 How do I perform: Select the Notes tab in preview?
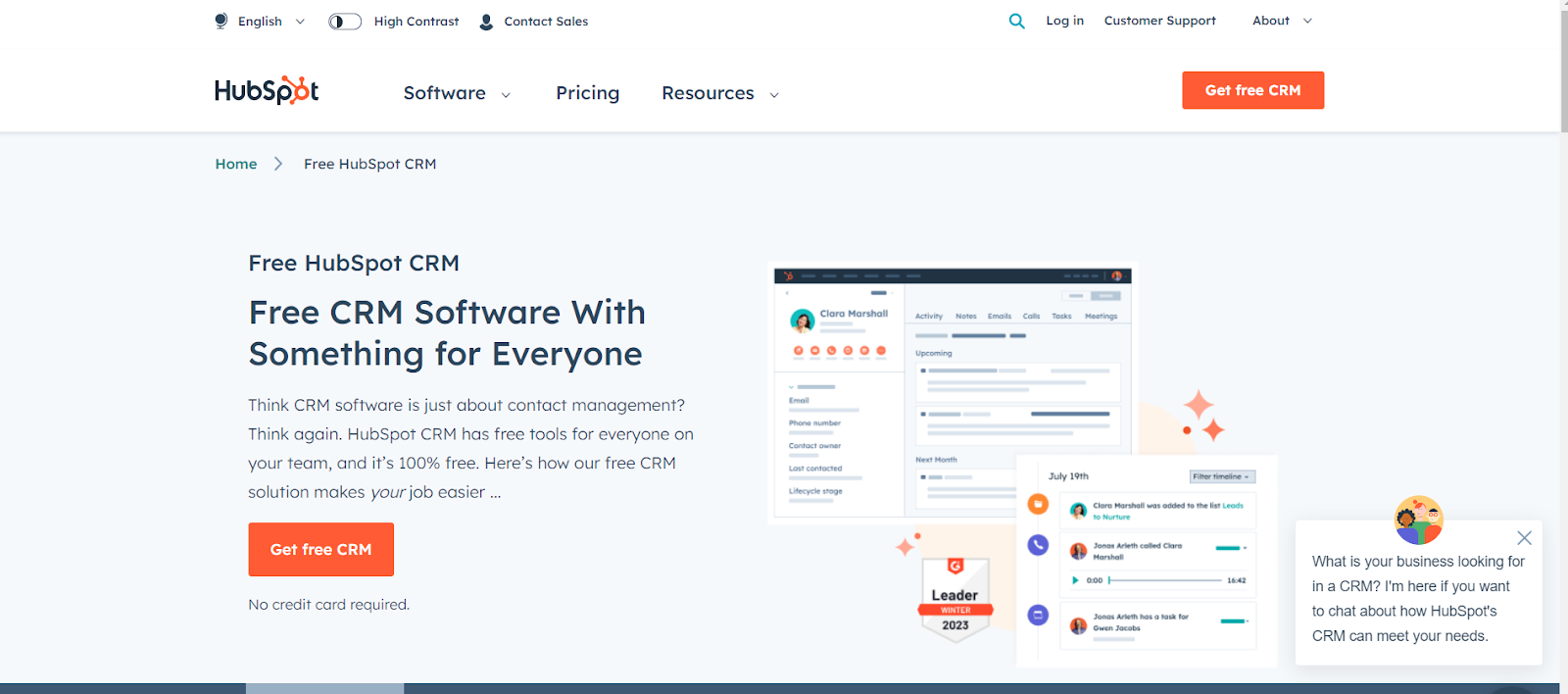click(x=966, y=317)
